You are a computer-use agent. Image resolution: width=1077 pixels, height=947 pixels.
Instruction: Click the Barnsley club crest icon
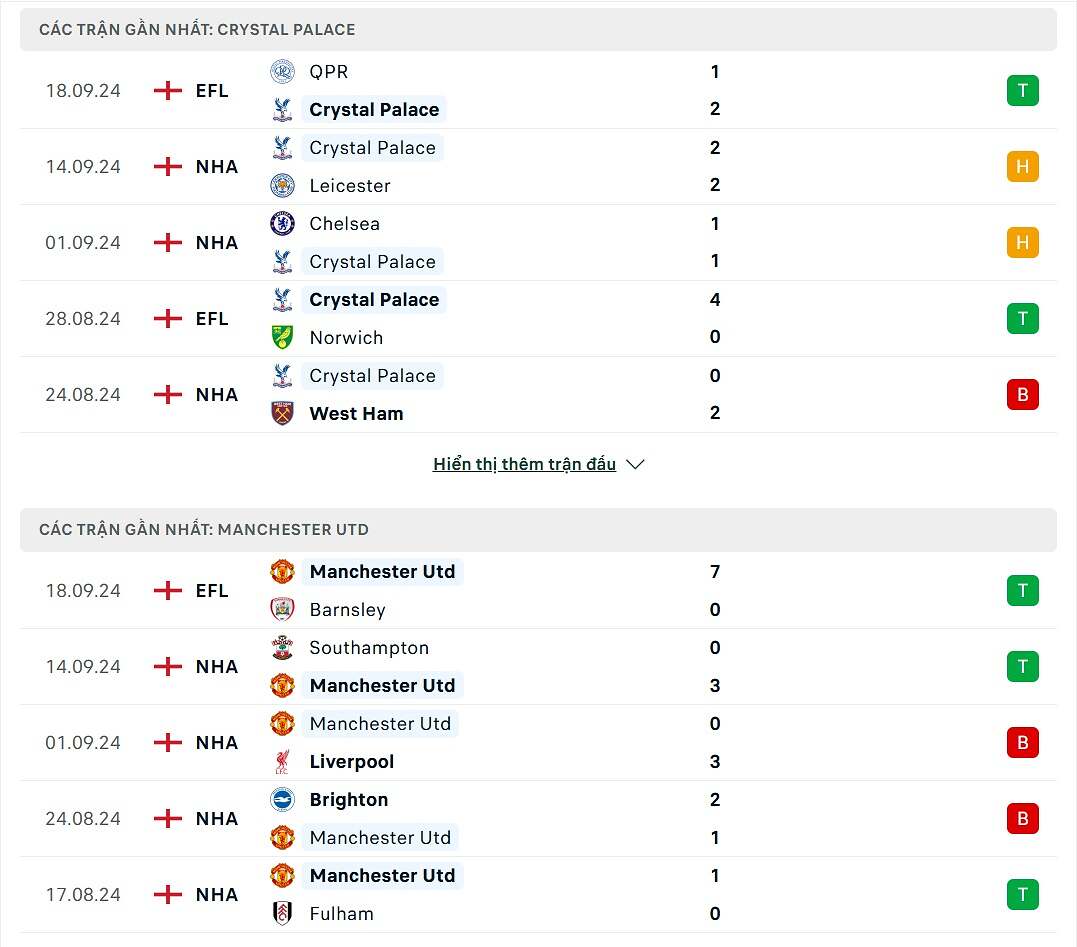pos(282,609)
